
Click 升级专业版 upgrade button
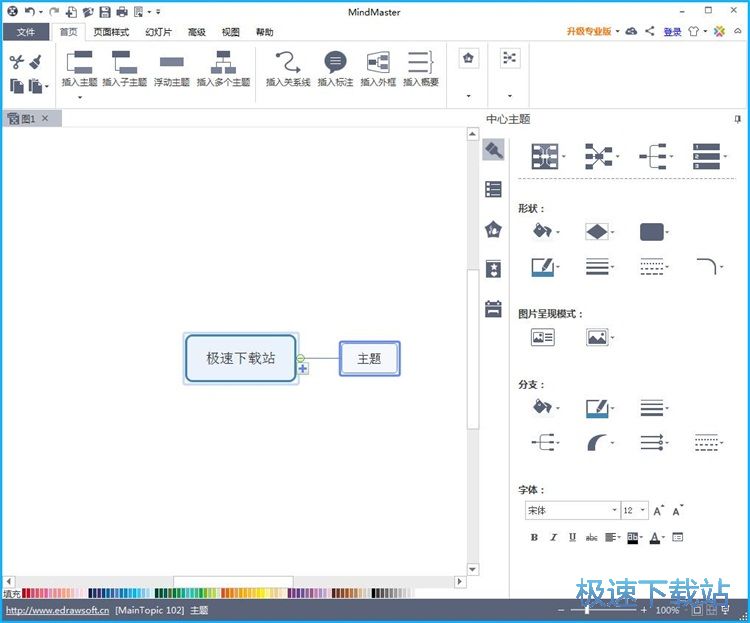[x=590, y=32]
